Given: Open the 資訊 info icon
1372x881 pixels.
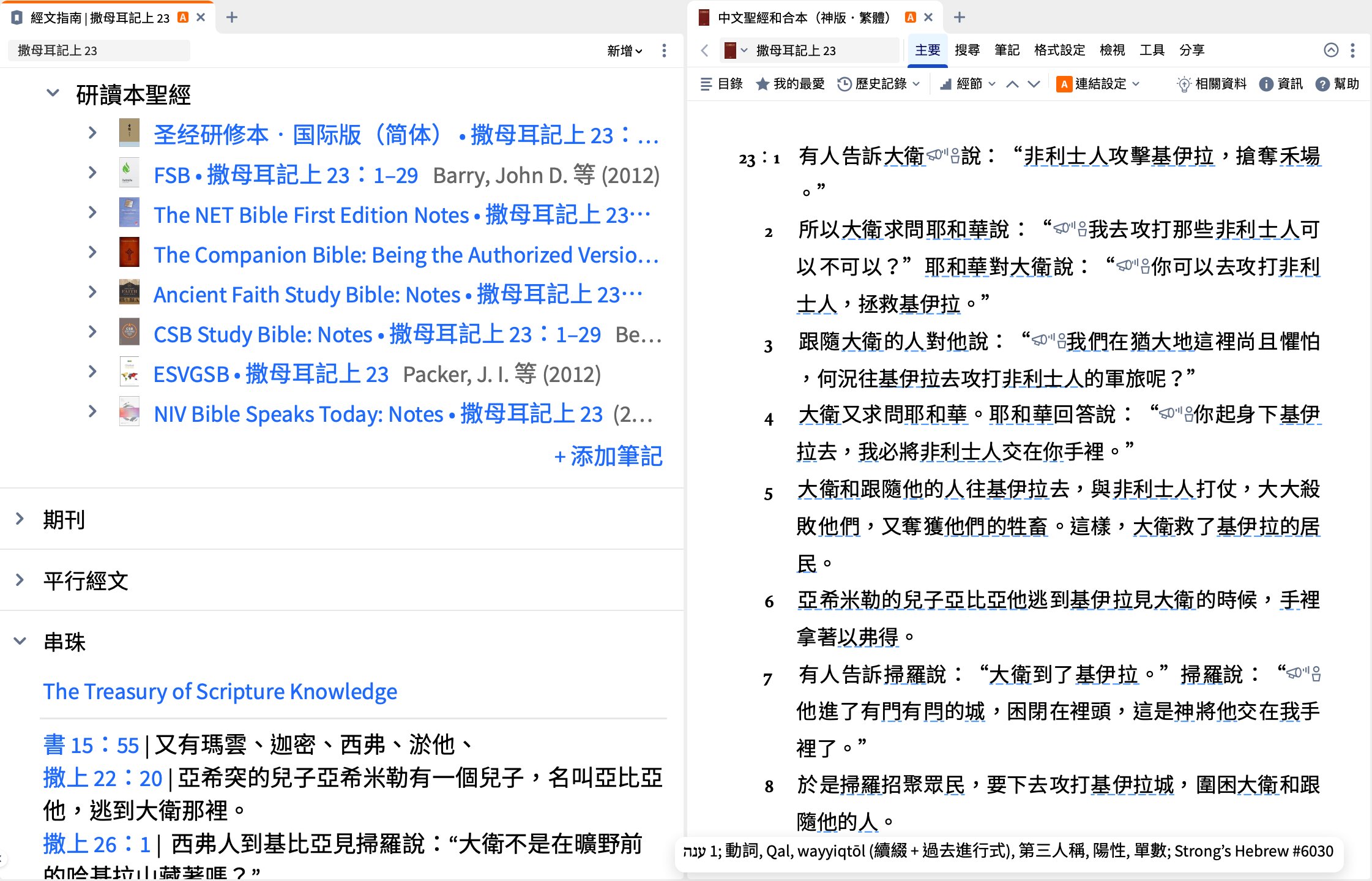Looking at the screenshot, I should (1266, 84).
